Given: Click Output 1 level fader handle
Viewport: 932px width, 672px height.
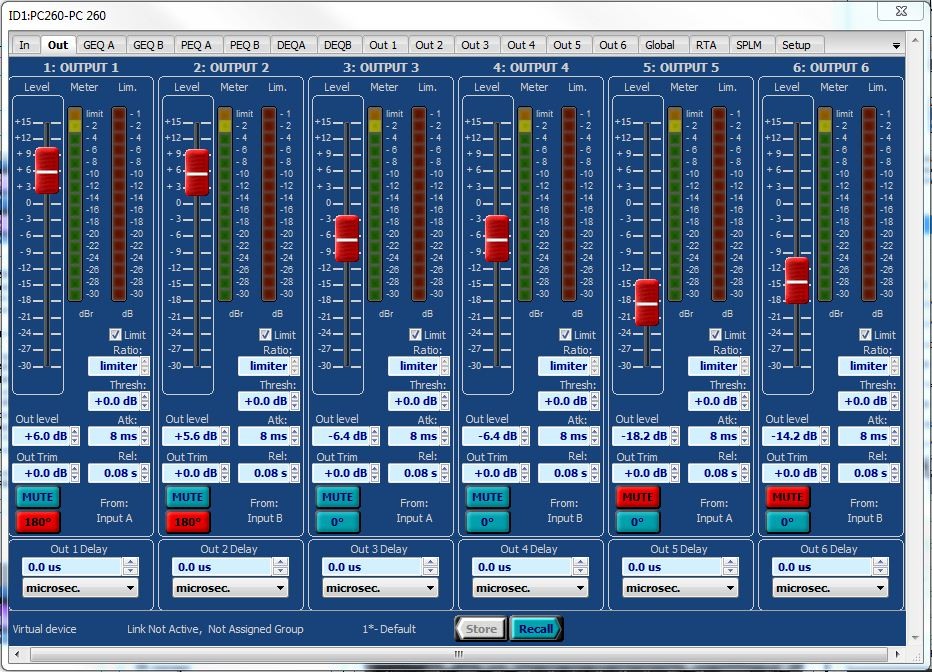Looking at the screenshot, I should [47, 171].
